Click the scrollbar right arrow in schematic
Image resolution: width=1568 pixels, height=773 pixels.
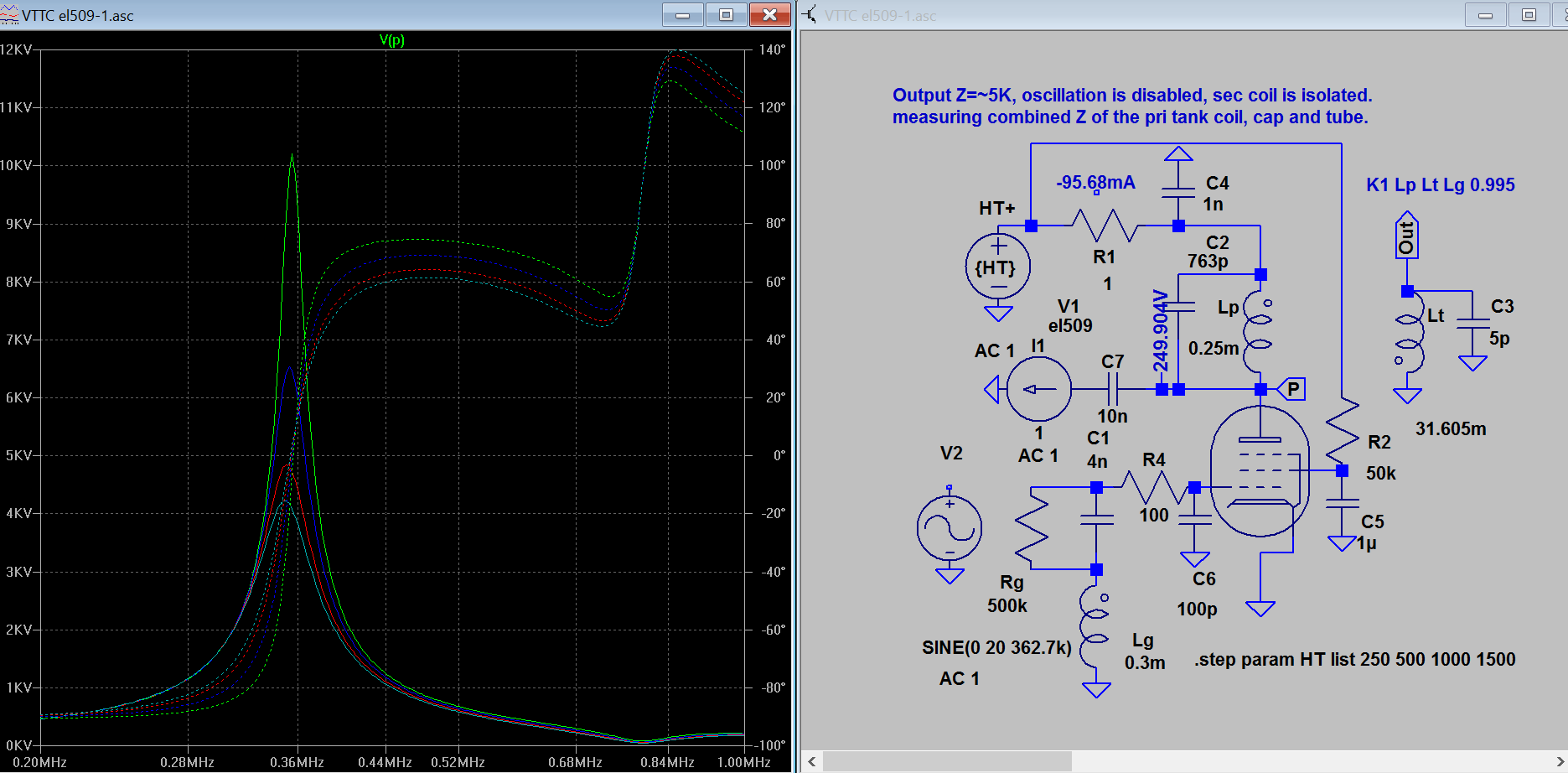coord(1560,761)
